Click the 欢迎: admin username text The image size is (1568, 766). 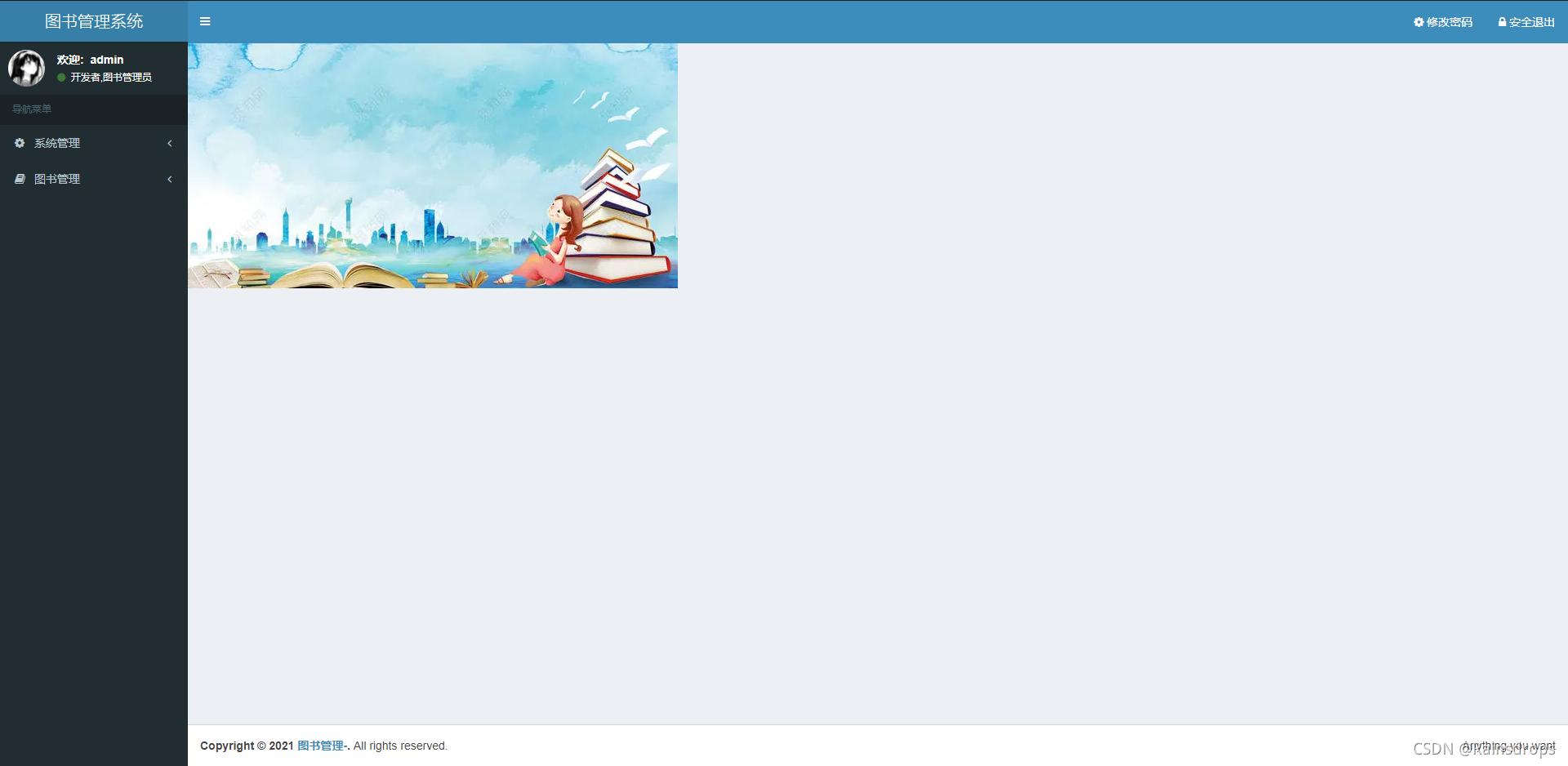[x=91, y=60]
